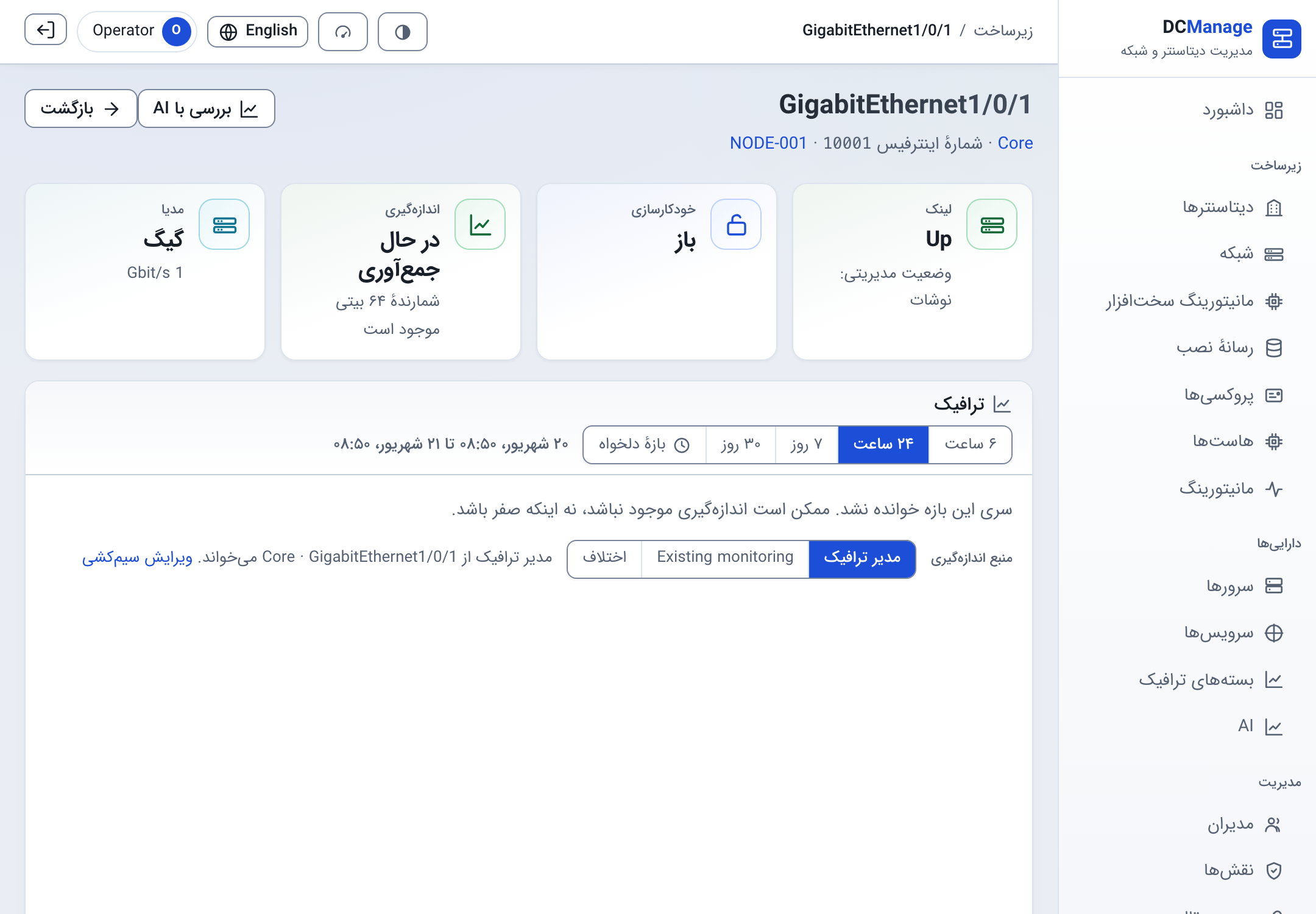Click the لینک Up card server icon

(992, 224)
